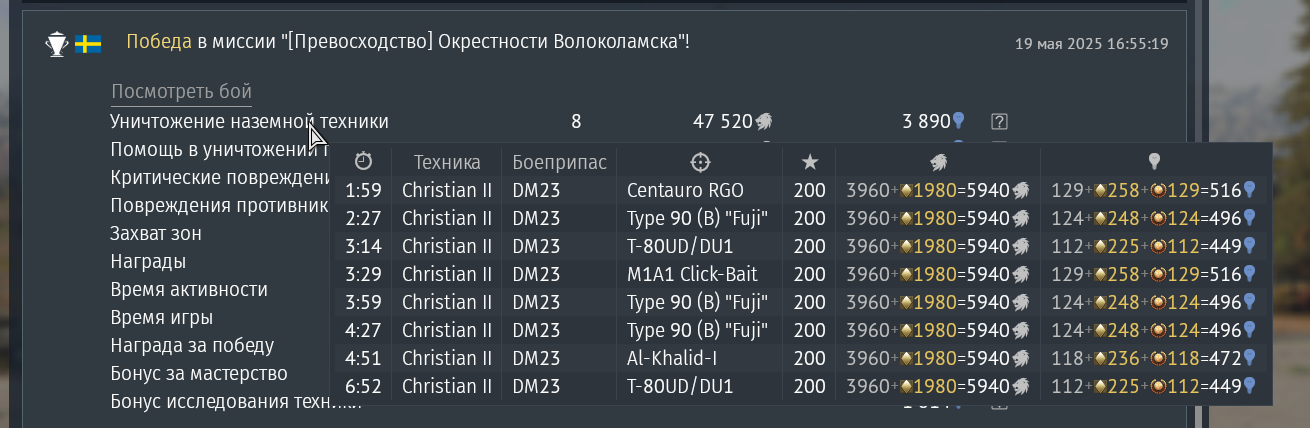The height and width of the screenshot is (428, 1310).
Task: Click the victory trophy icon
Action: 56,44
